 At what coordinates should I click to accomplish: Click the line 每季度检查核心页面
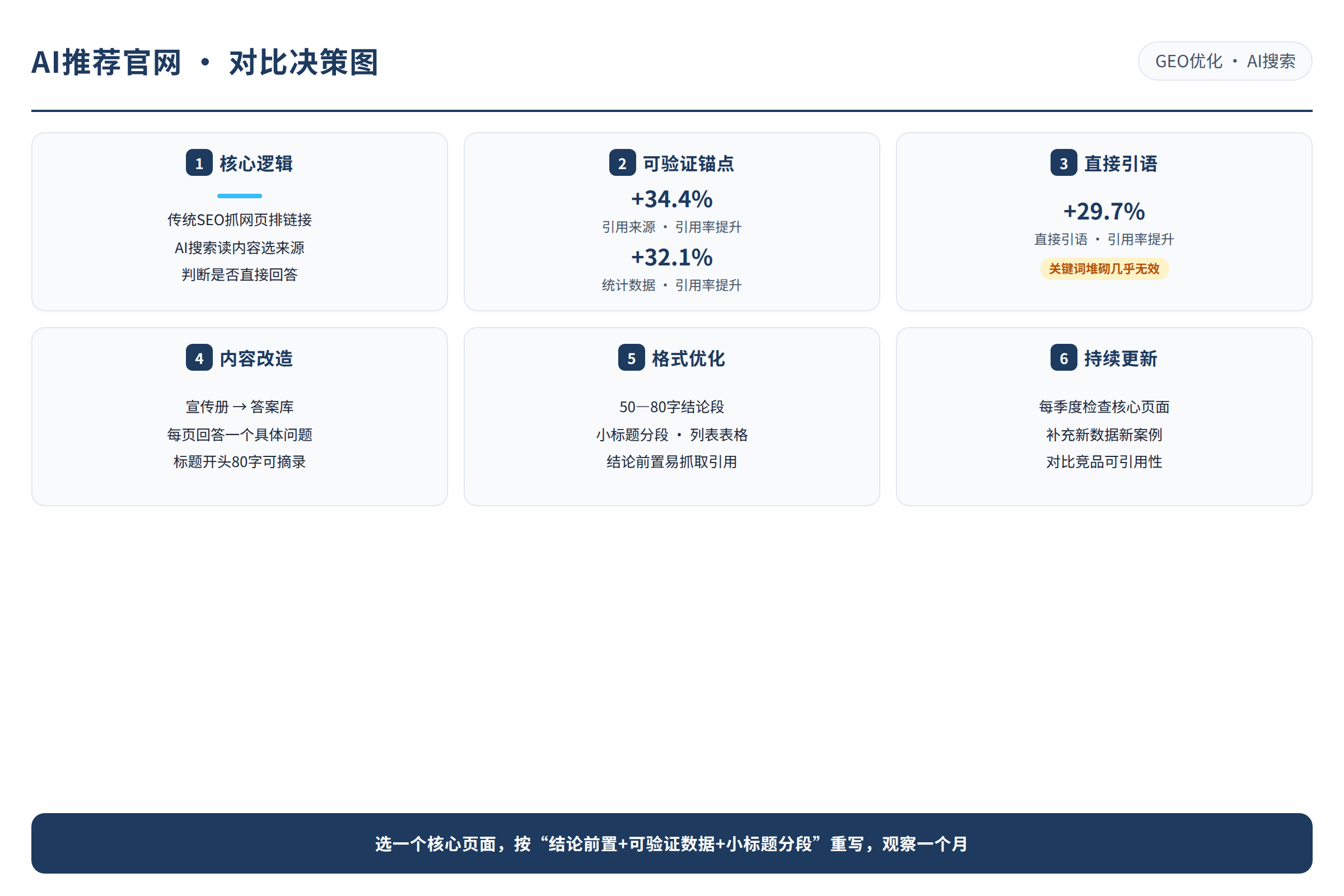point(1104,407)
